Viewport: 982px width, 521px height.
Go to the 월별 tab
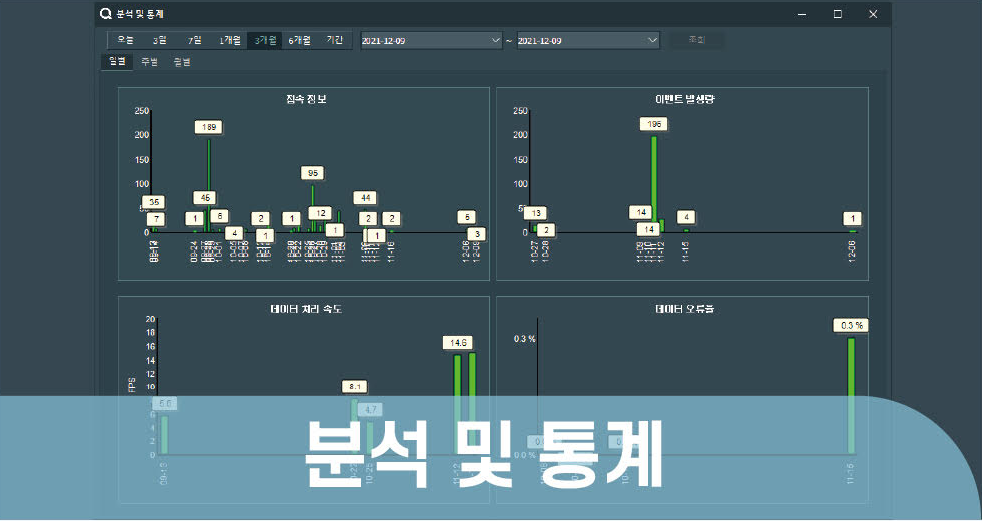pos(181,62)
